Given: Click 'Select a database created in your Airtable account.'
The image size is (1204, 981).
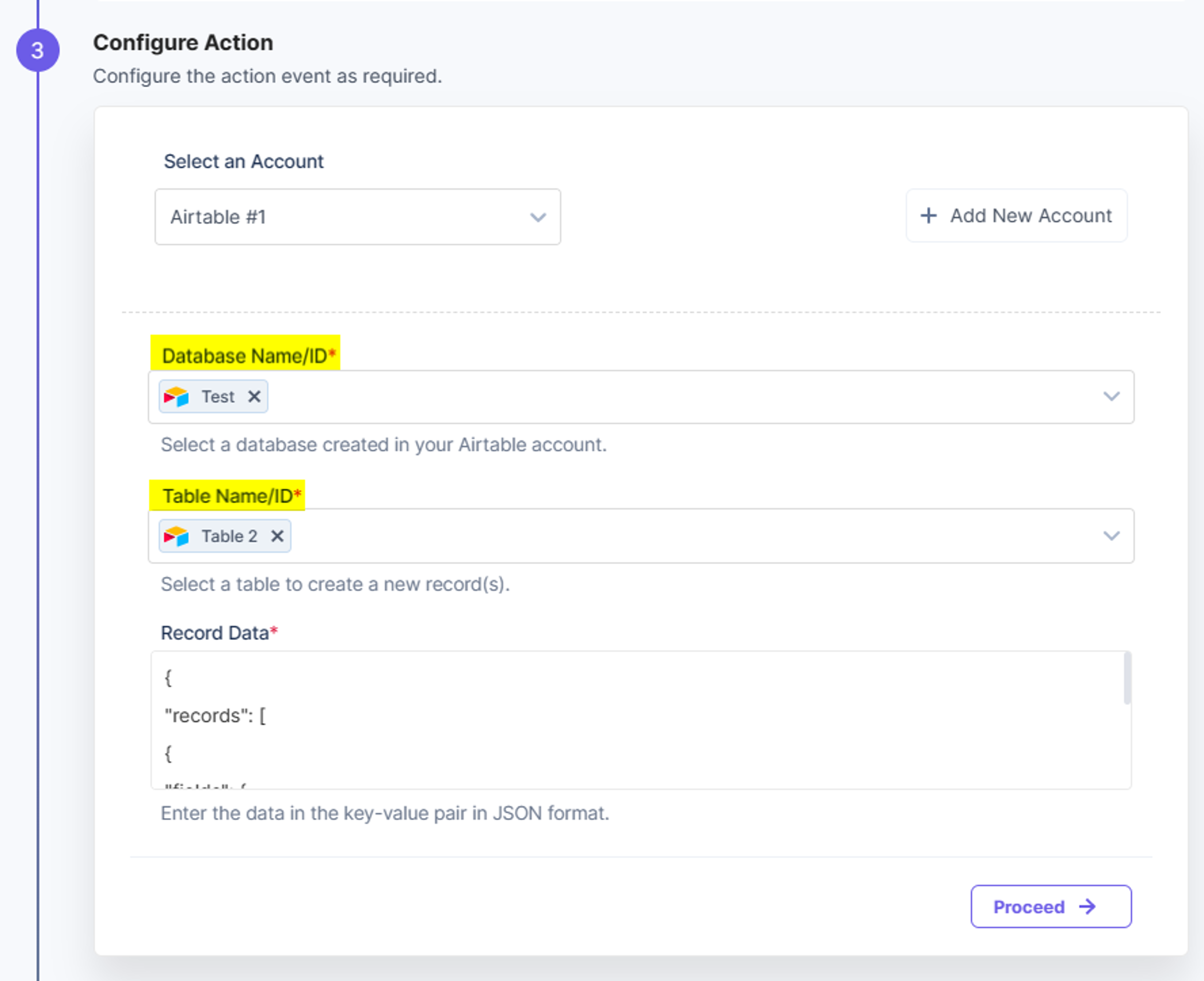Looking at the screenshot, I should [384, 445].
